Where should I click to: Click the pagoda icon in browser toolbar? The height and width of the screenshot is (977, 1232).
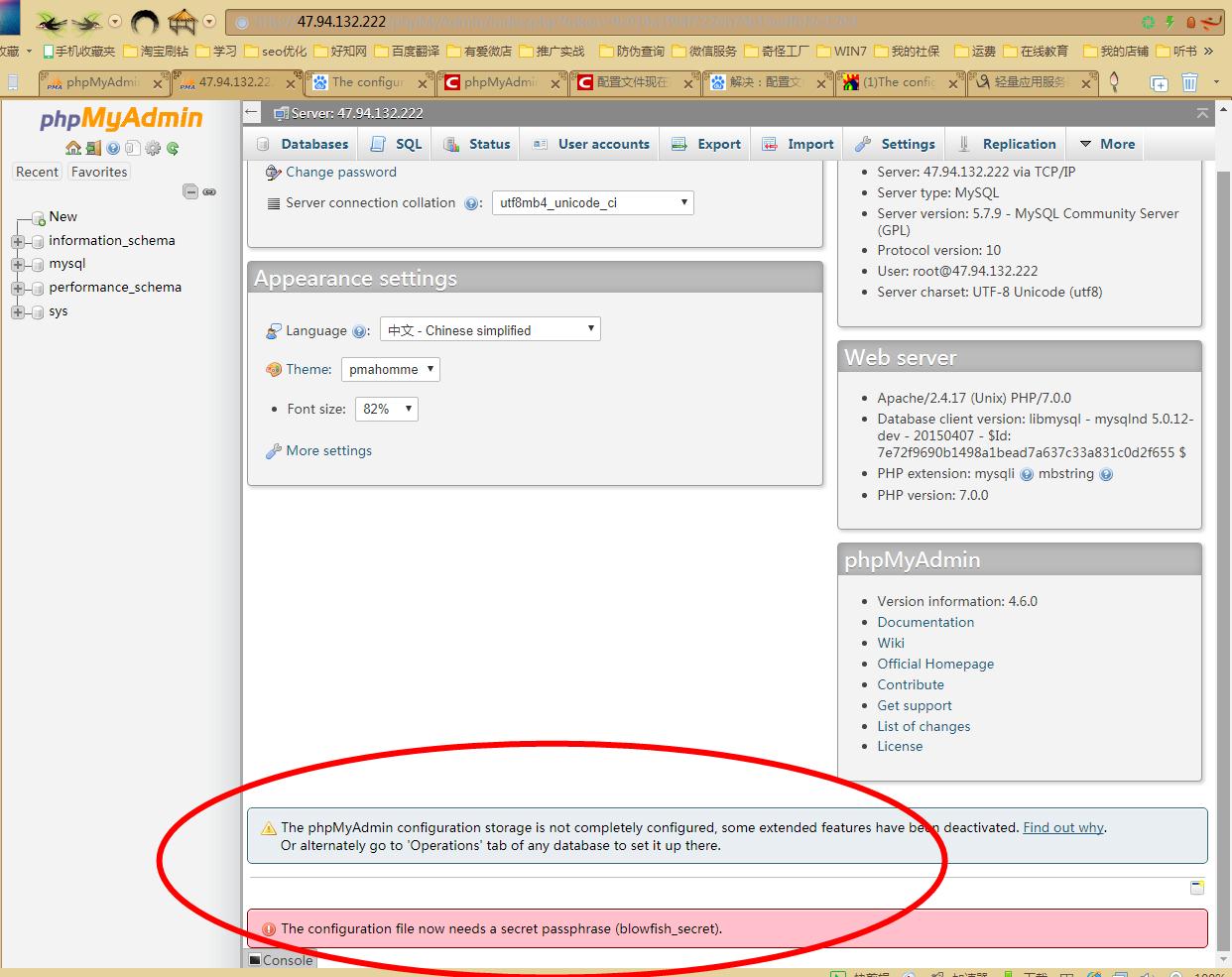(x=182, y=21)
